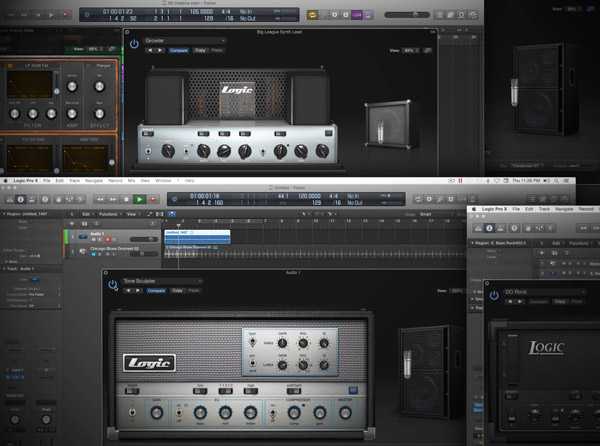600x446 pixels.
Task: Toggle power button of Tone Sculptor plugin
Action: click(112, 285)
